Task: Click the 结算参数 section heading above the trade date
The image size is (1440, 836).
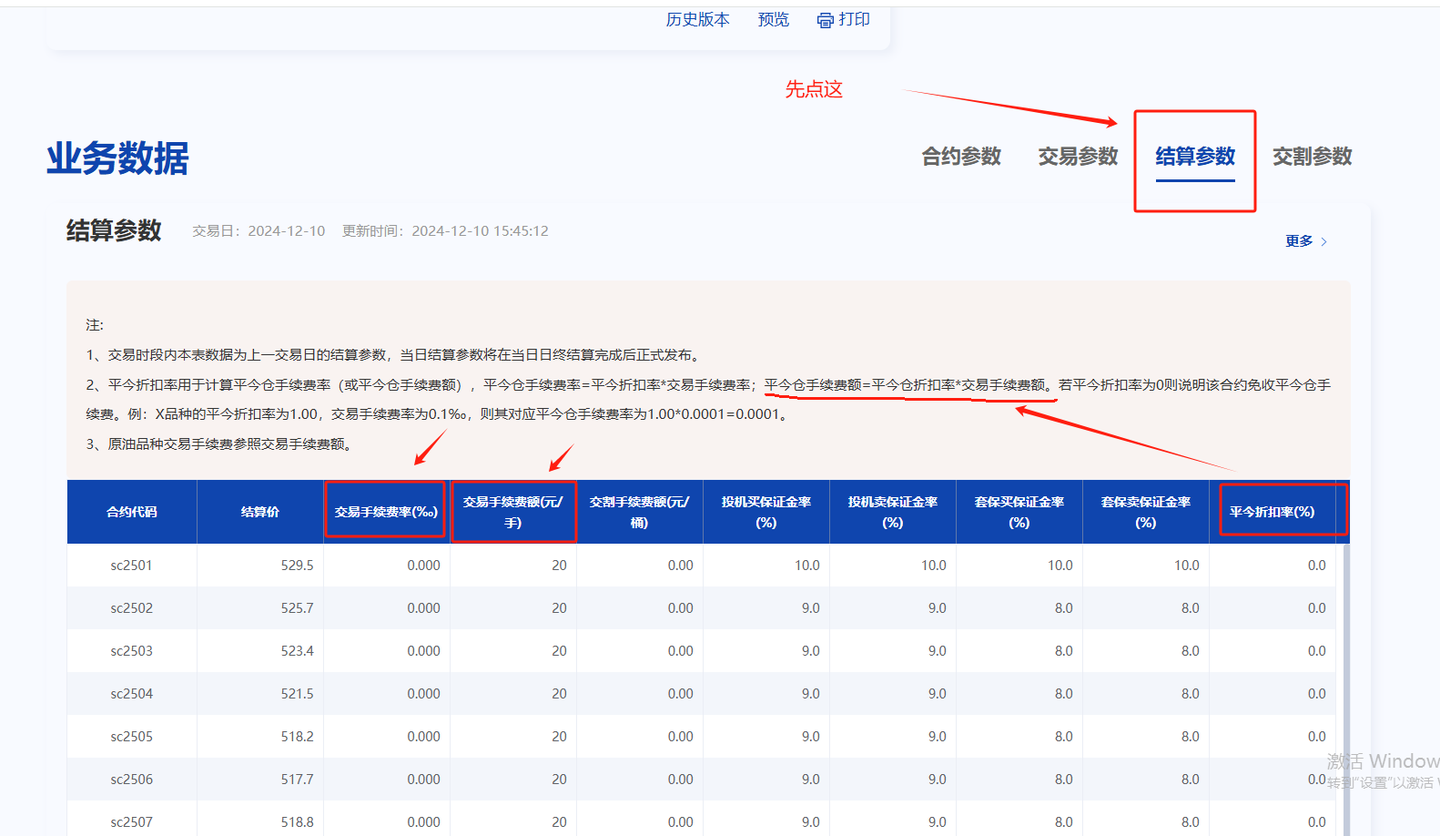Action: [112, 230]
